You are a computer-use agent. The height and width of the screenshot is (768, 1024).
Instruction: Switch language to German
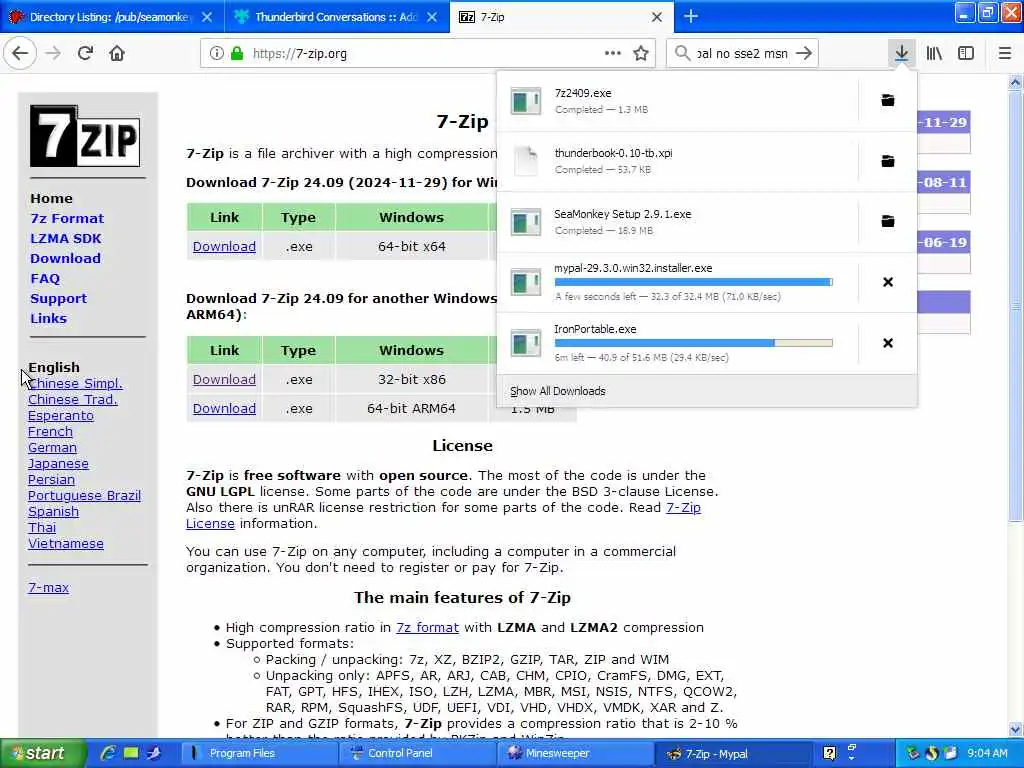coord(52,448)
